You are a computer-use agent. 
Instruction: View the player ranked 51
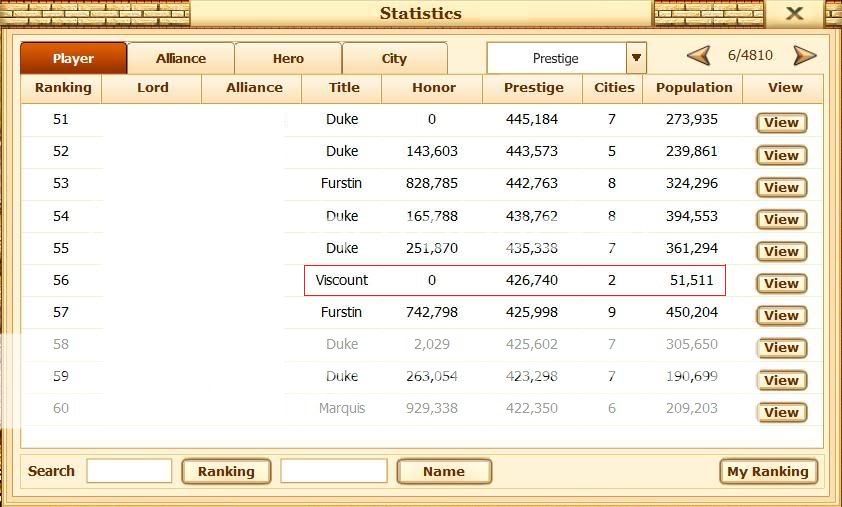pos(781,123)
